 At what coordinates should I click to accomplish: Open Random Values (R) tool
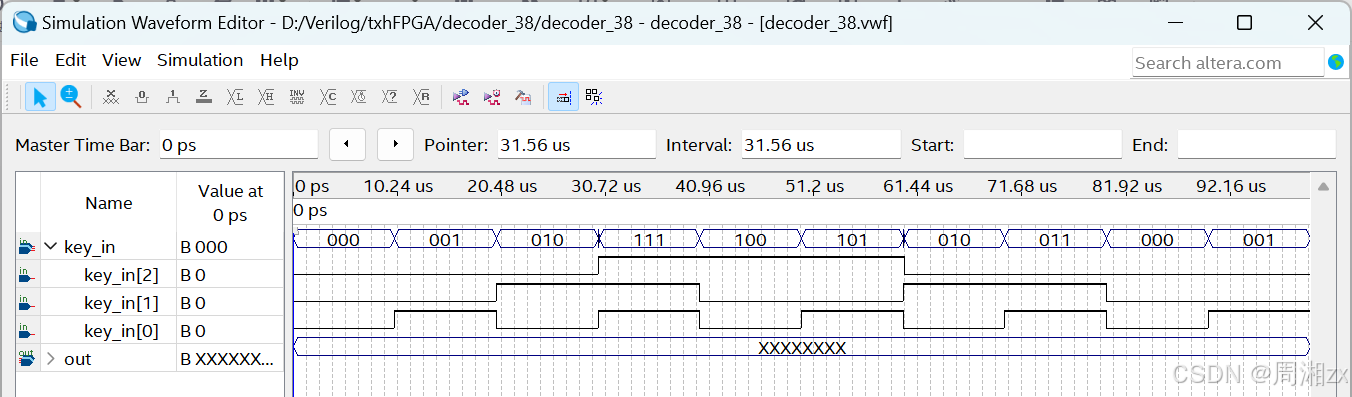422,97
